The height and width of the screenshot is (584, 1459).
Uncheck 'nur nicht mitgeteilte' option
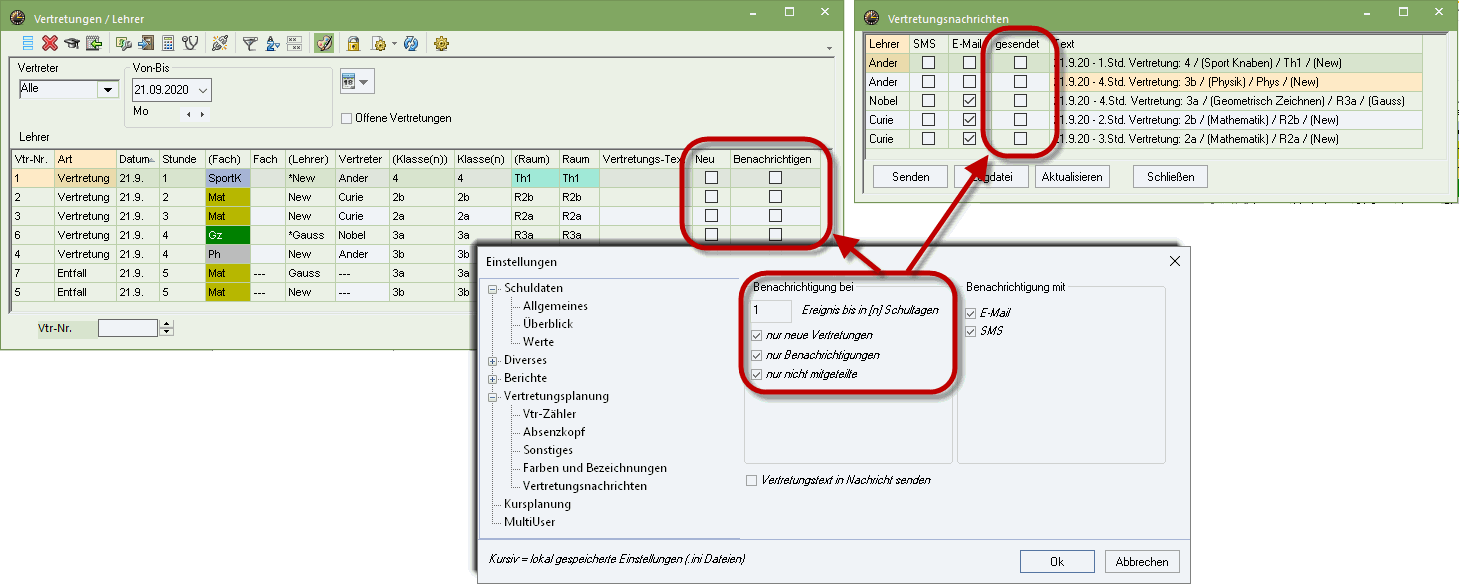coord(757,373)
